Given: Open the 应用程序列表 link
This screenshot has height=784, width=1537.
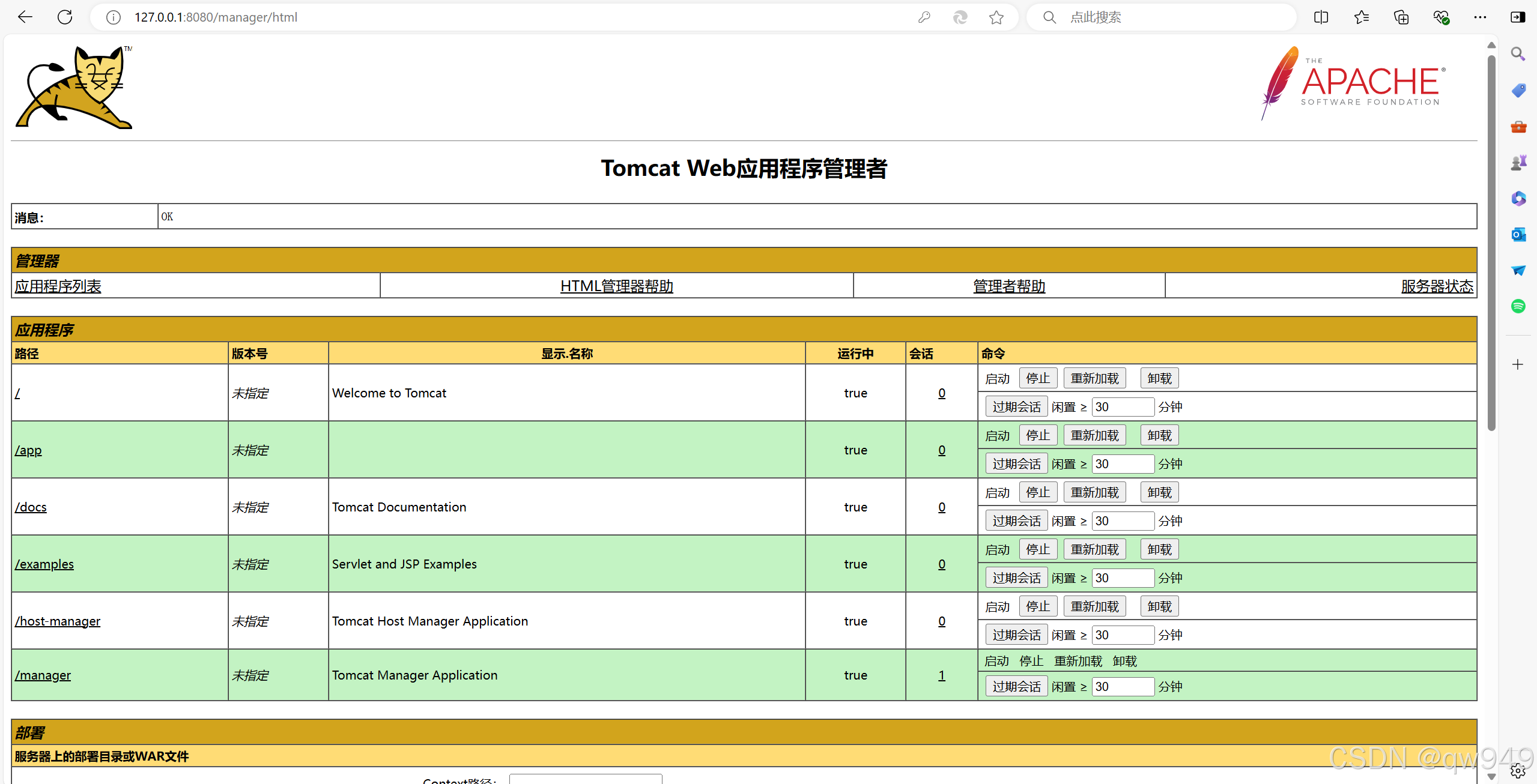Looking at the screenshot, I should pos(58,286).
